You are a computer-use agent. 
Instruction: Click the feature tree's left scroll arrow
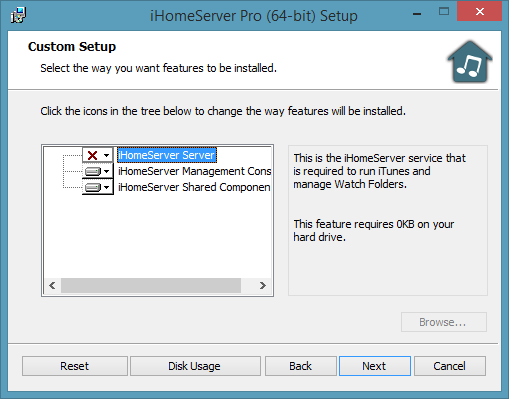pyautogui.click(x=52, y=286)
